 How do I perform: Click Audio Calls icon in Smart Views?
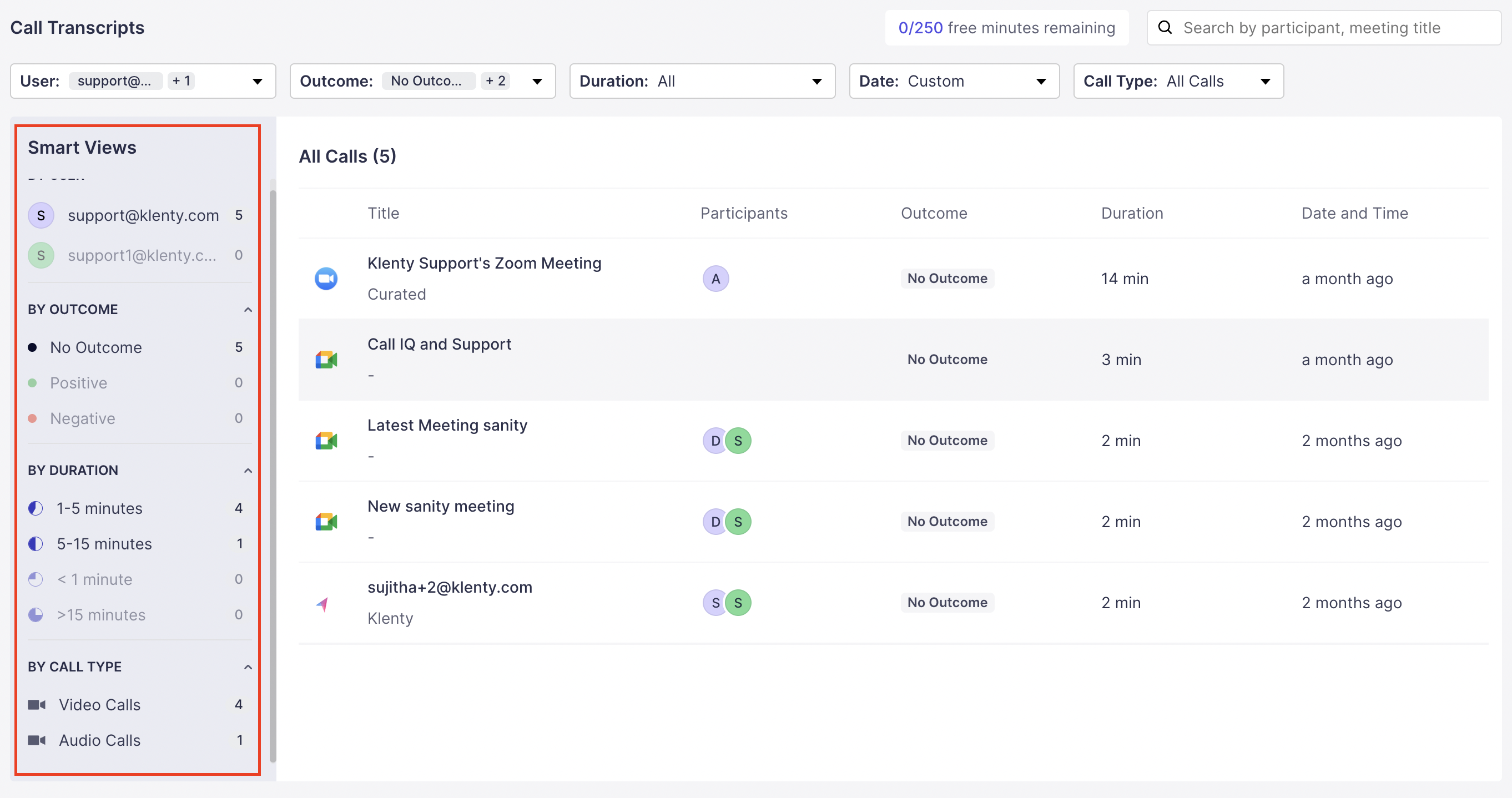point(37,740)
